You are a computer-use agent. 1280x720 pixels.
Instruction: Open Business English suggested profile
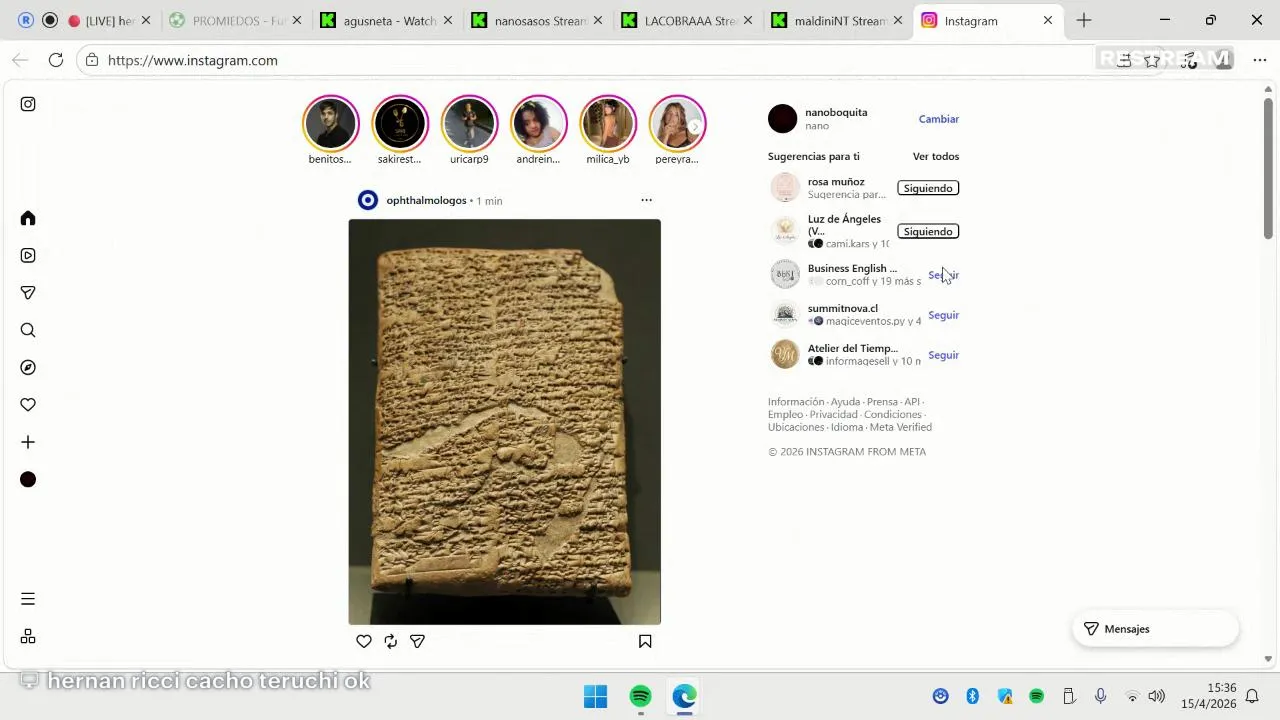[852, 268]
